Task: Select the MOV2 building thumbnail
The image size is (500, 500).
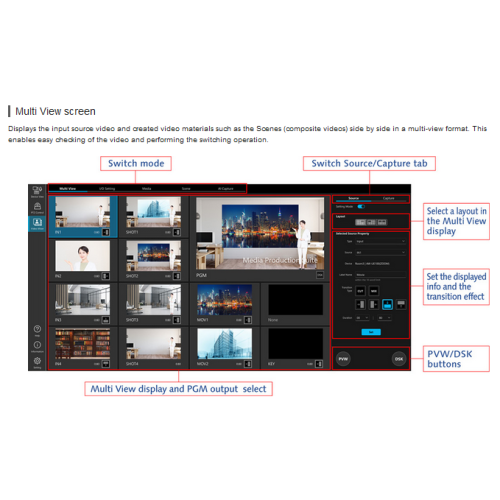Action: (x=225, y=344)
